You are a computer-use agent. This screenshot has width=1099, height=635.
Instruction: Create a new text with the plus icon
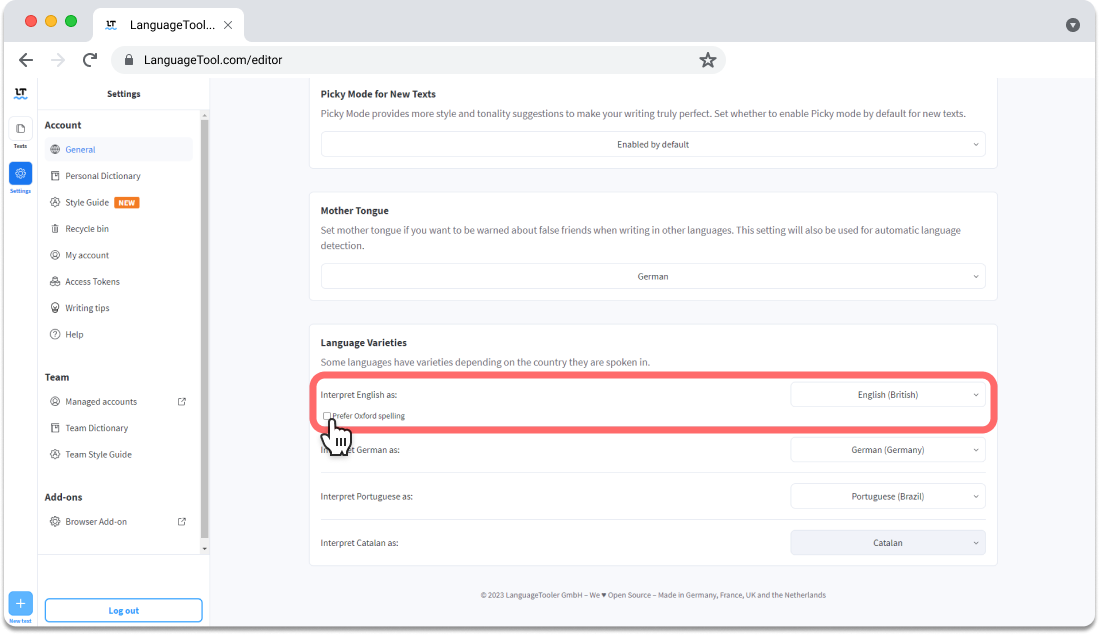pyautogui.click(x=20, y=603)
